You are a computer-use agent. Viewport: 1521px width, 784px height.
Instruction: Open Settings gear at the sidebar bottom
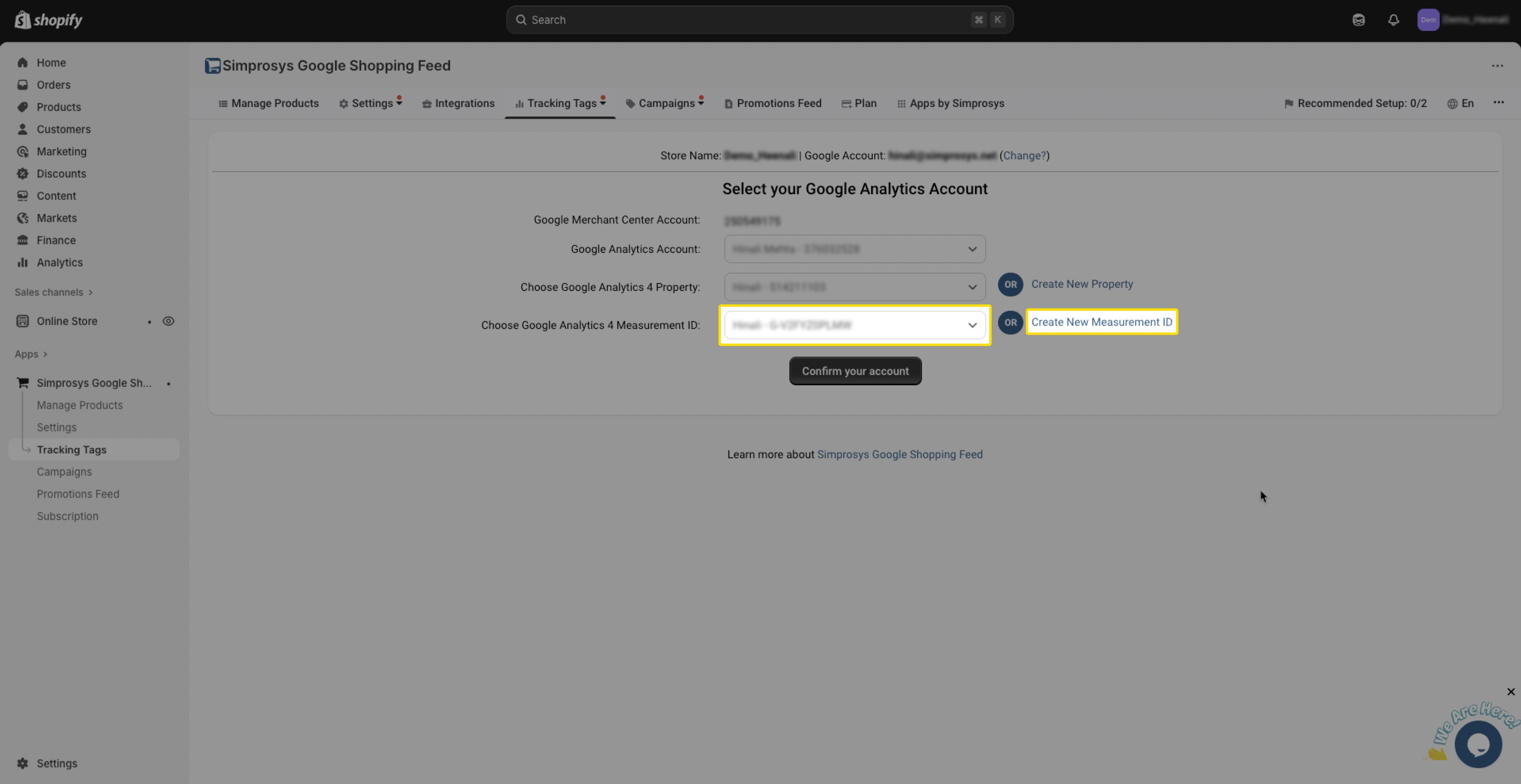(x=23, y=763)
